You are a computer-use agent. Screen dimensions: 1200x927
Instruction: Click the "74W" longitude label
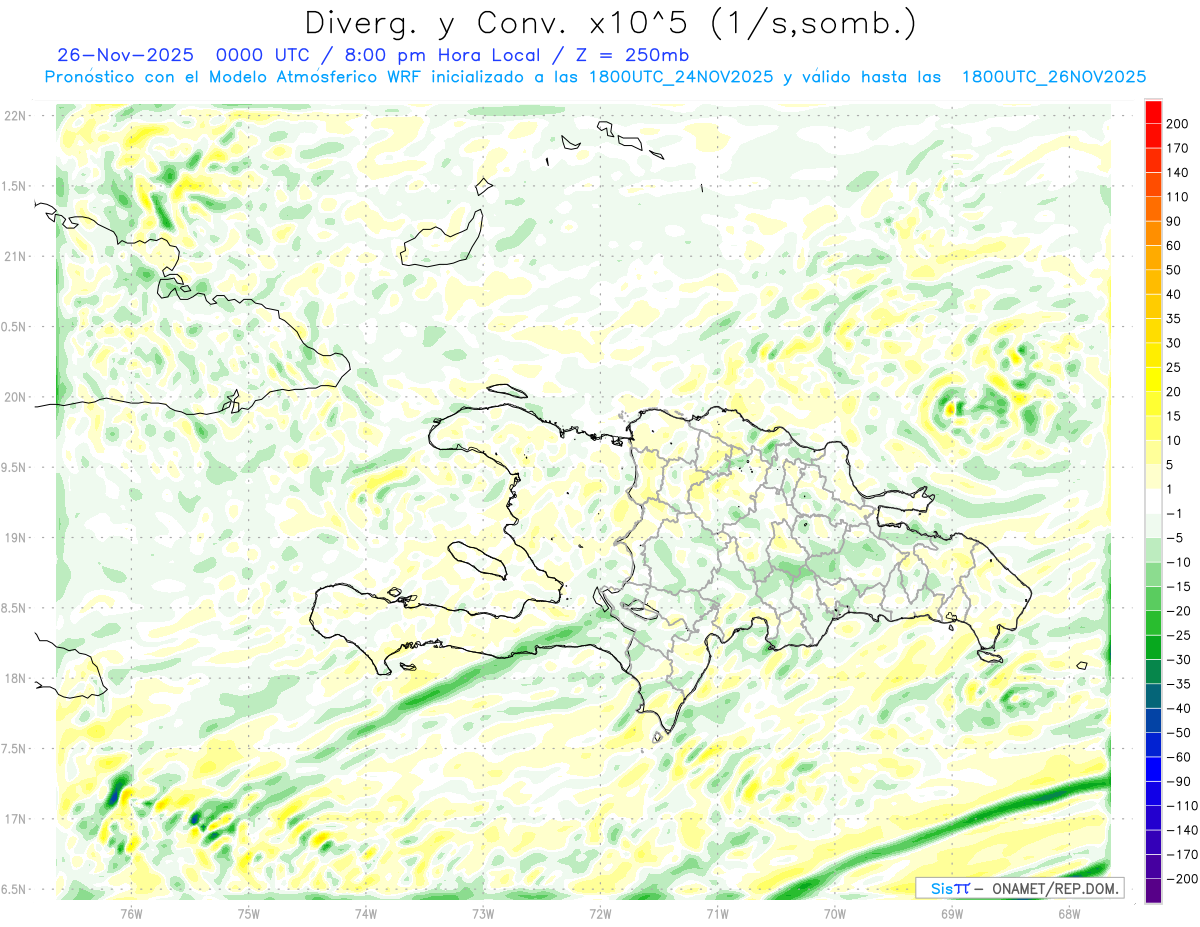coord(365,913)
